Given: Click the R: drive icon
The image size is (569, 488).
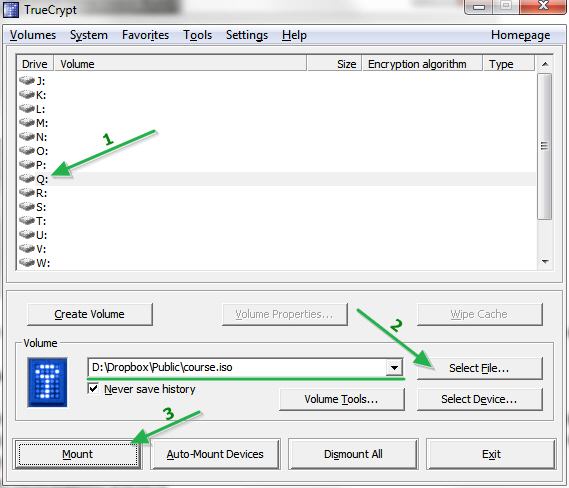Looking at the screenshot, I should [x=27, y=193].
